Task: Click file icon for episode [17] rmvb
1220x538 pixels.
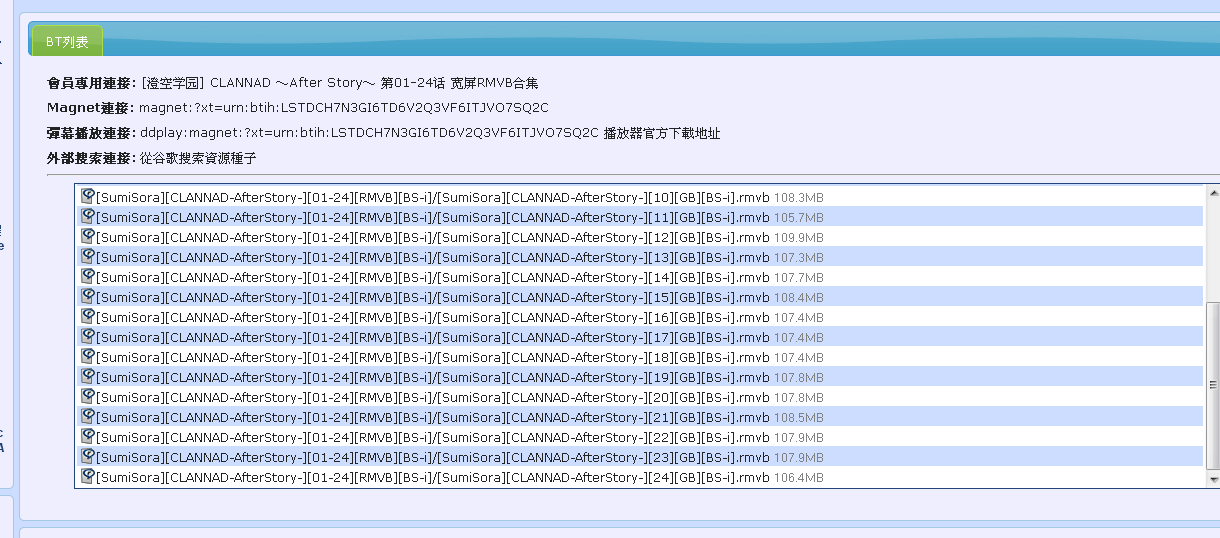Action: [87, 336]
